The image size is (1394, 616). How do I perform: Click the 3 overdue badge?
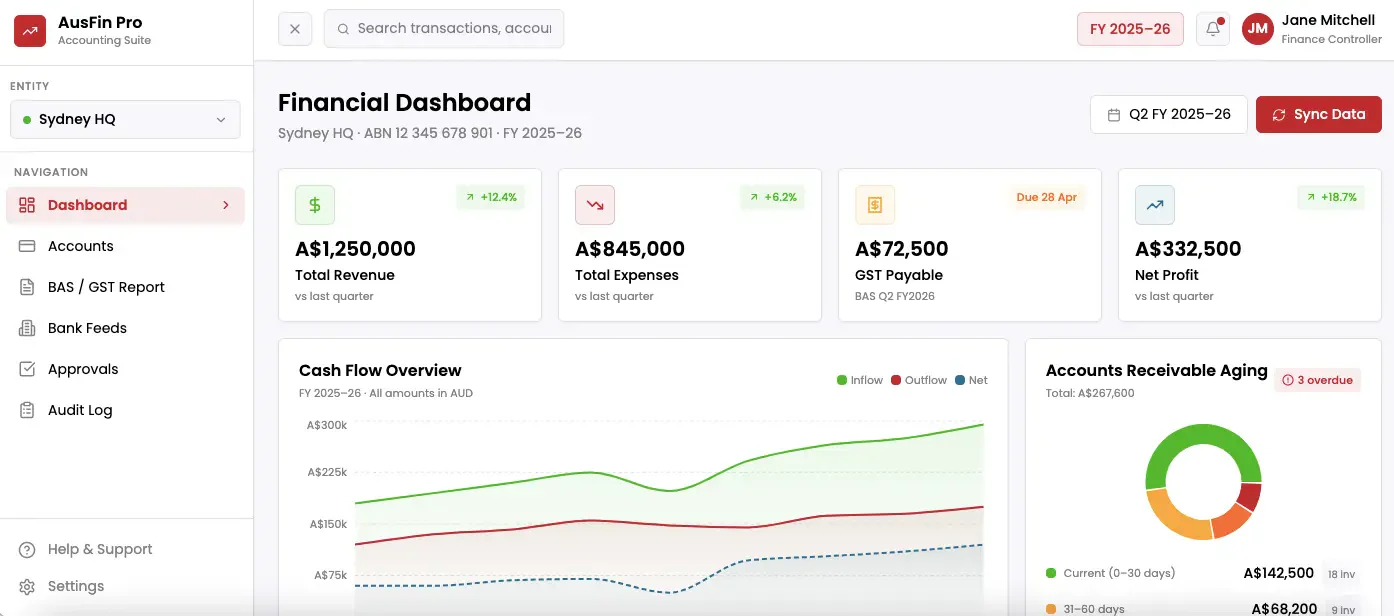click(1318, 380)
